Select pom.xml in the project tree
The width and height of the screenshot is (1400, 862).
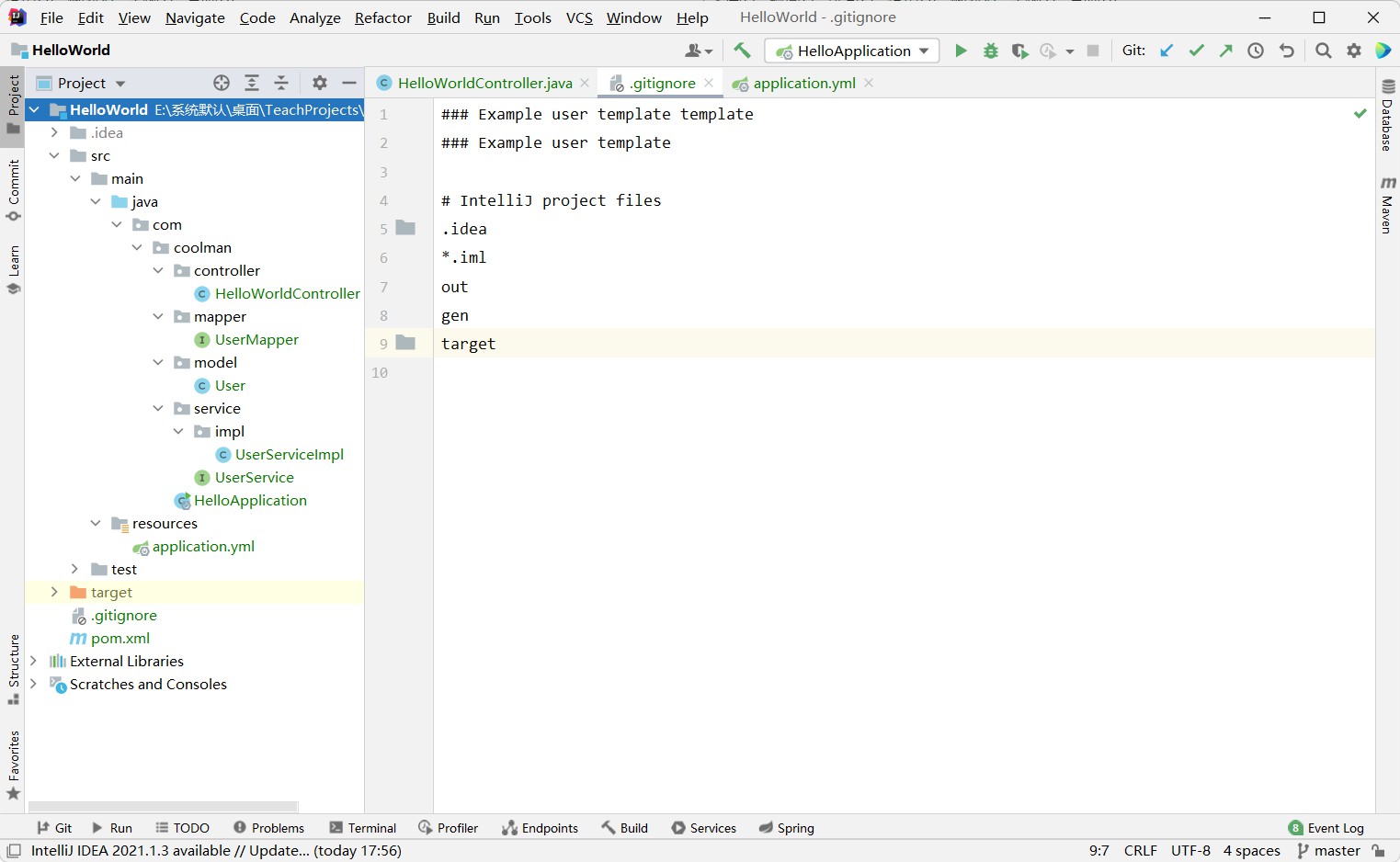click(x=120, y=638)
